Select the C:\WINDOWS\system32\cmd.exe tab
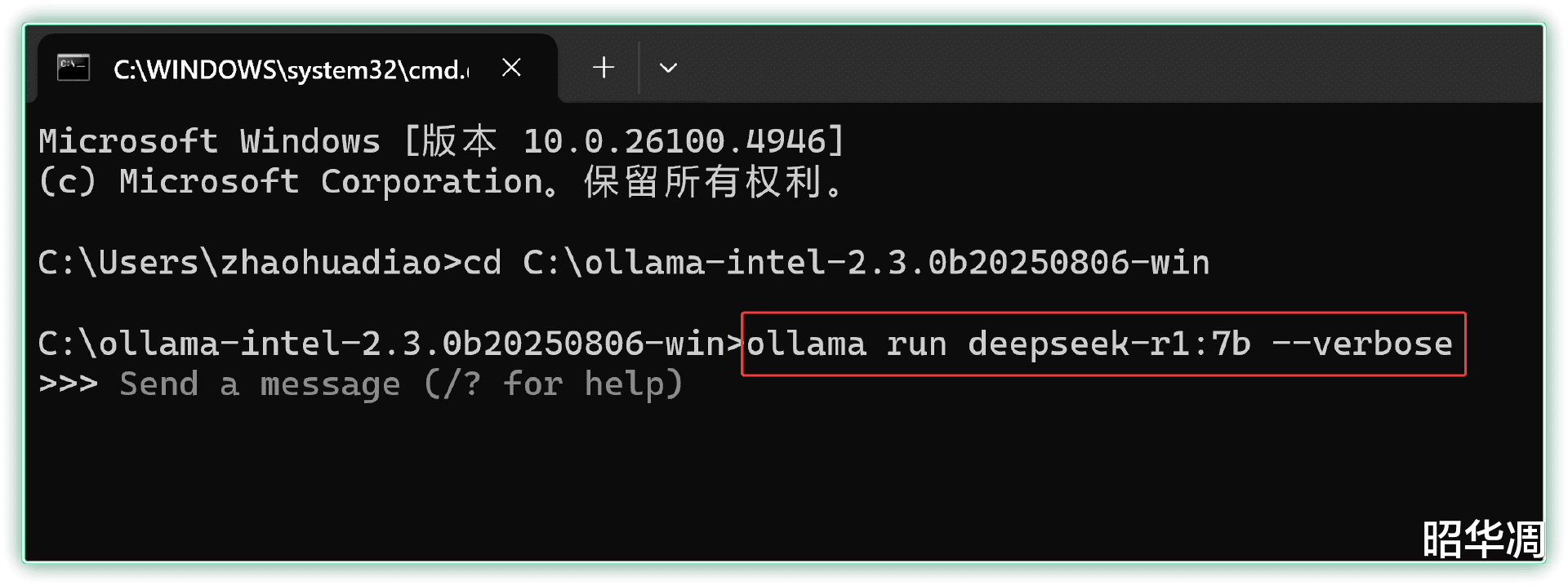1568x586 pixels. tap(291, 69)
